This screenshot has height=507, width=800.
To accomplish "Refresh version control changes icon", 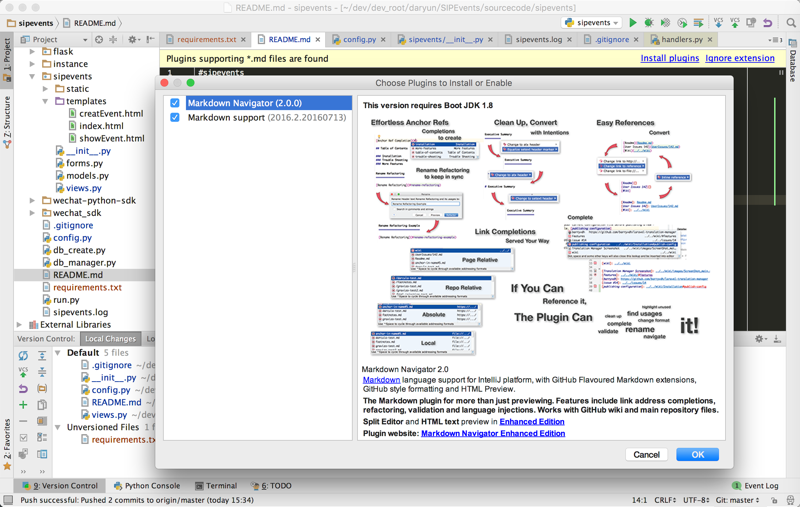I will (x=23, y=356).
